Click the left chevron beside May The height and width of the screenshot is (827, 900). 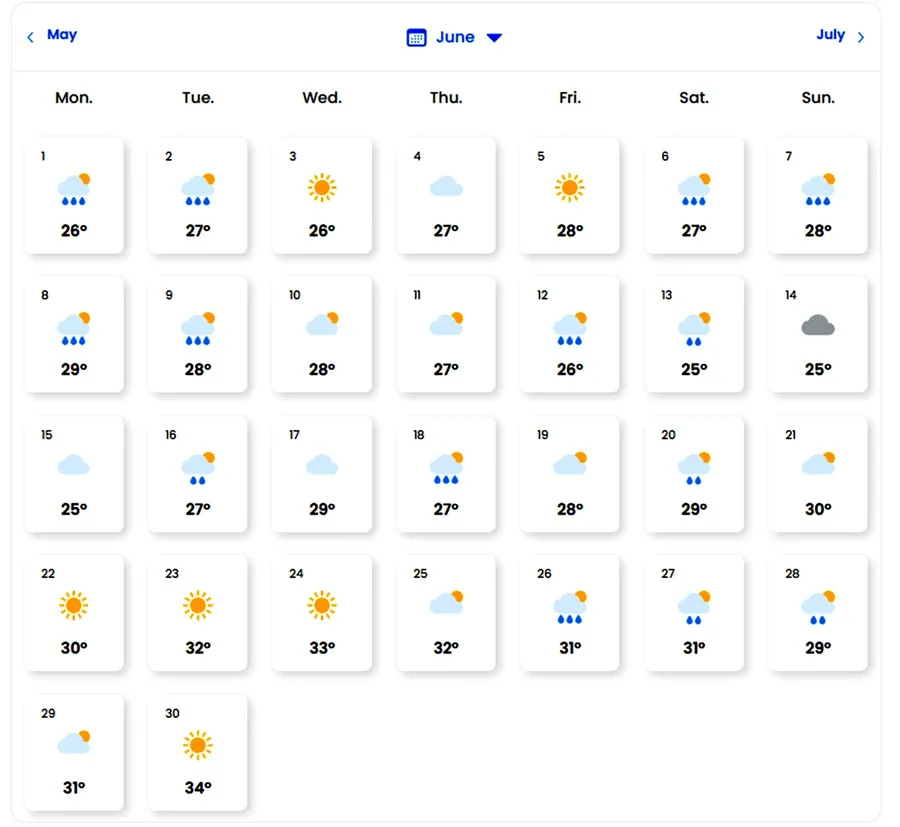pos(30,37)
